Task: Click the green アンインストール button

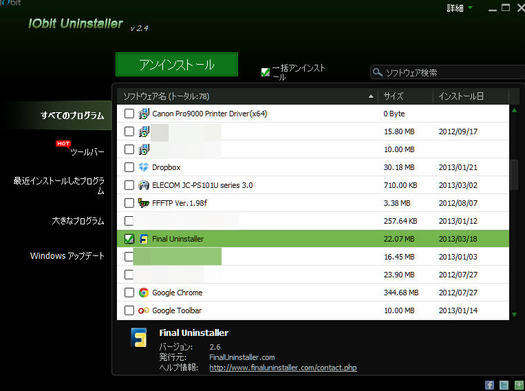Action: pyautogui.click(x=177, y=64)
